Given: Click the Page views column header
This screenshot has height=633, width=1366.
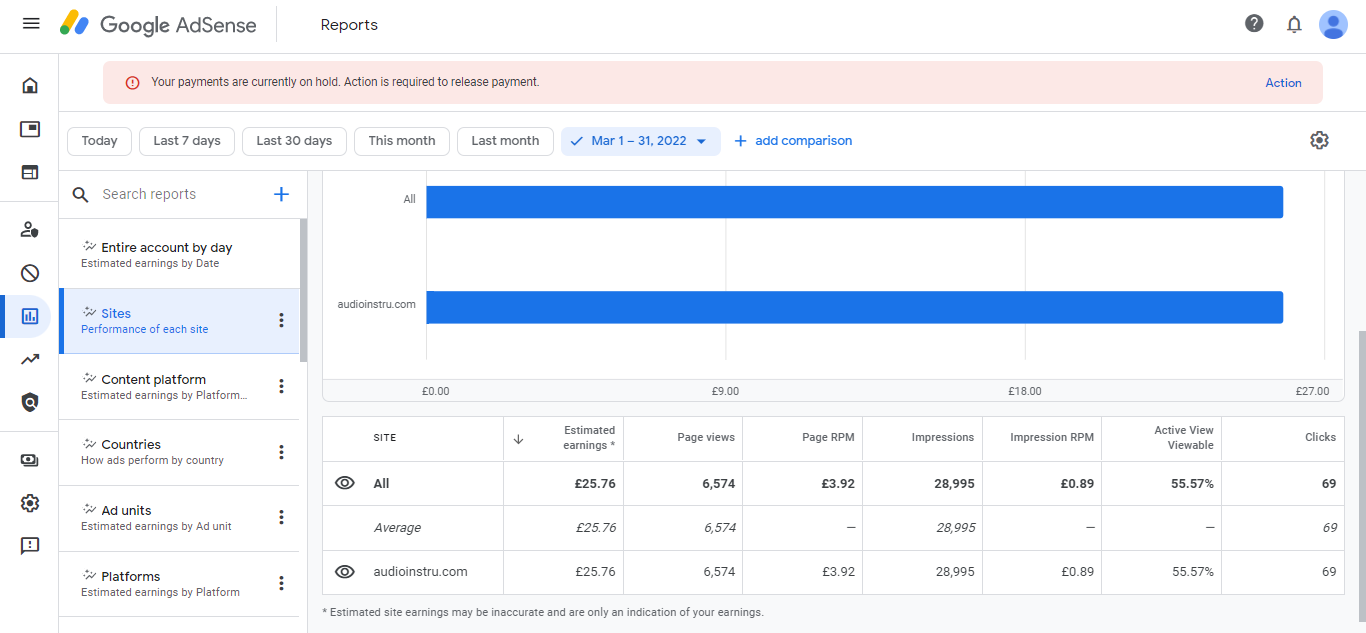Looking at the screenshot, I should (x=706, y=438).
